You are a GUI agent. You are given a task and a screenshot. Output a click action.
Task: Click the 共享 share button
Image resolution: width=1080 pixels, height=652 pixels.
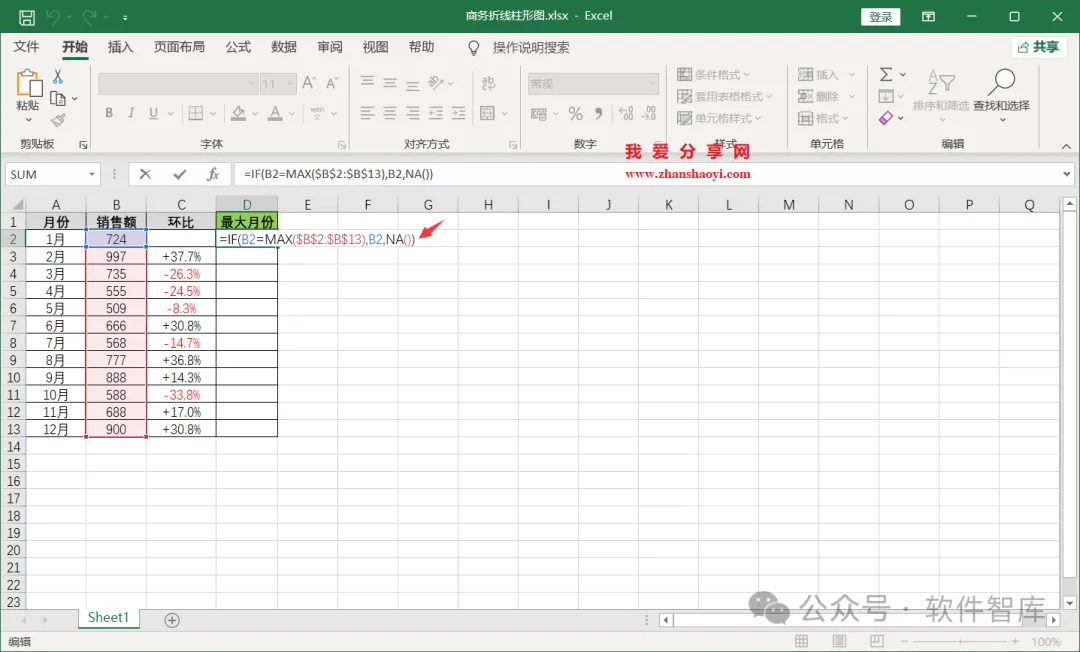[1039, 47]
